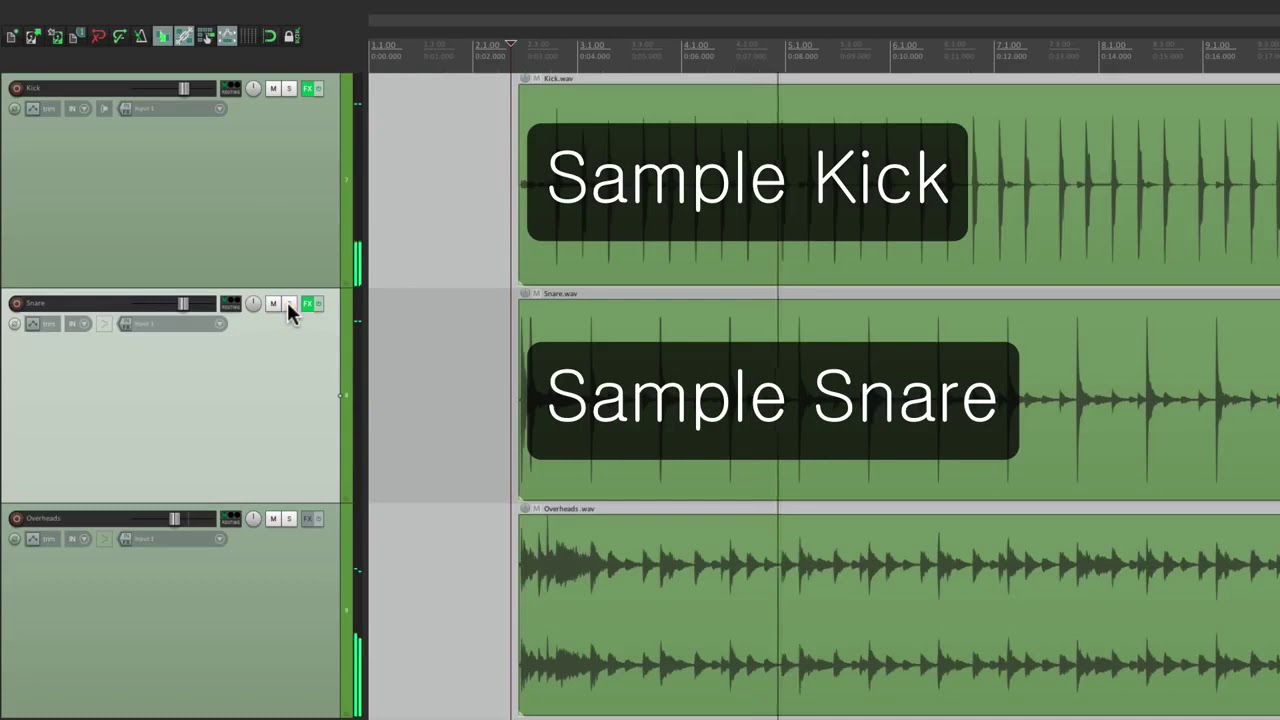
Task: Open the Kick track record mode IN dropdown
Action: coord(78,108)
